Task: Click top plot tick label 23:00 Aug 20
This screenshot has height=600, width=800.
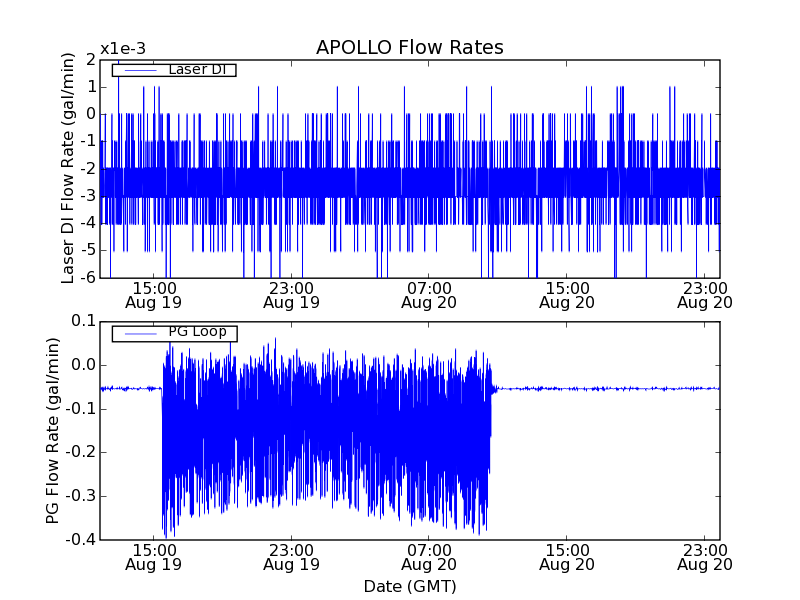Action: point(705,295)
